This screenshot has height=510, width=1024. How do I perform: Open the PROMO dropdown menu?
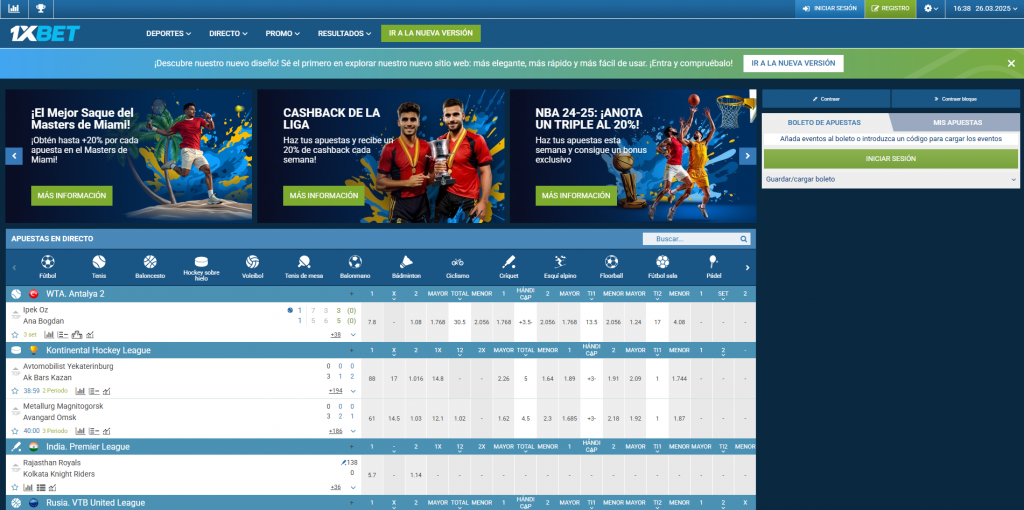tap(283, 33)
